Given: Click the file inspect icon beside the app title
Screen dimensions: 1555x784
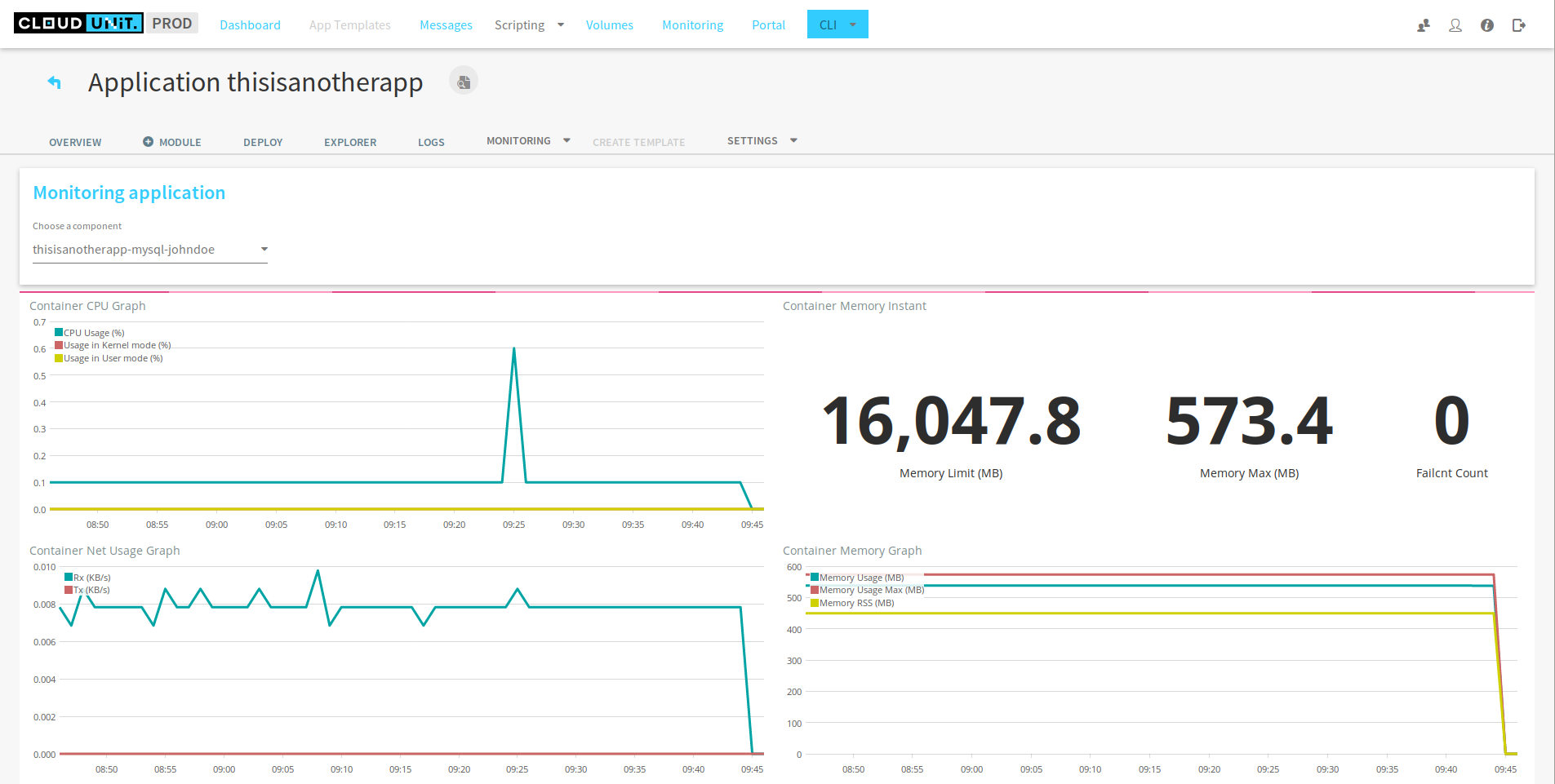Looking at the screenshot, I should coord(463,81).
